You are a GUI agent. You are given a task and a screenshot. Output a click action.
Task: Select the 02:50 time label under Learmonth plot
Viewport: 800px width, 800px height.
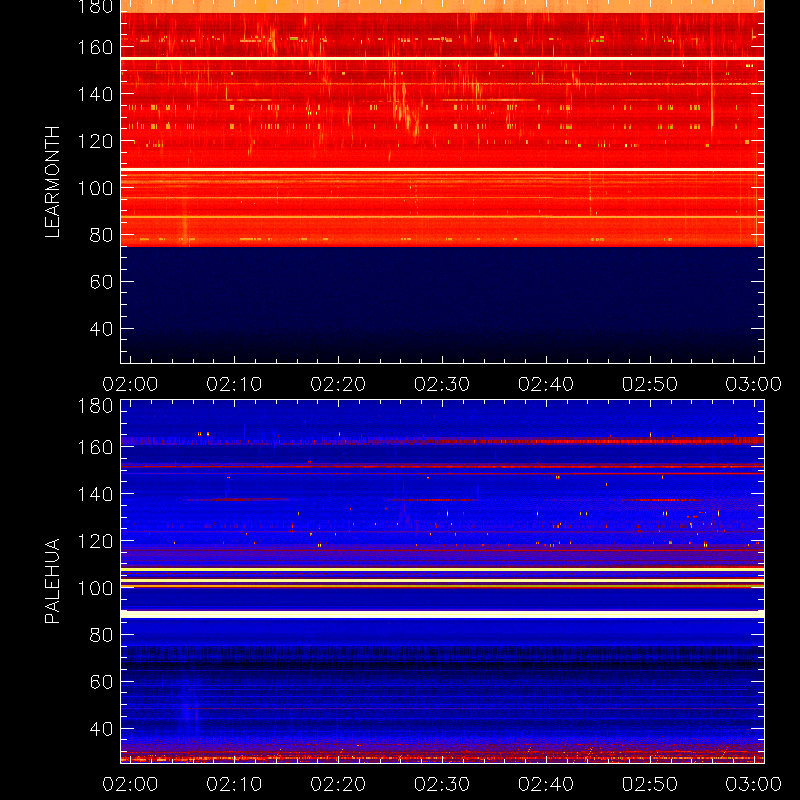650,384
